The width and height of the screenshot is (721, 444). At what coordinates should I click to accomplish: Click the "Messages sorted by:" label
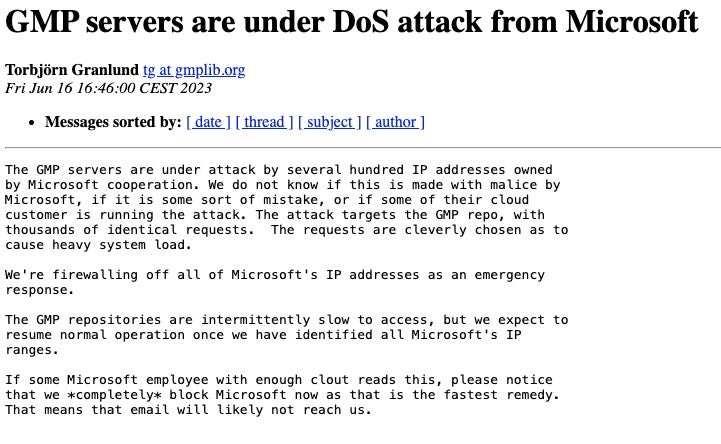(113, 122)
